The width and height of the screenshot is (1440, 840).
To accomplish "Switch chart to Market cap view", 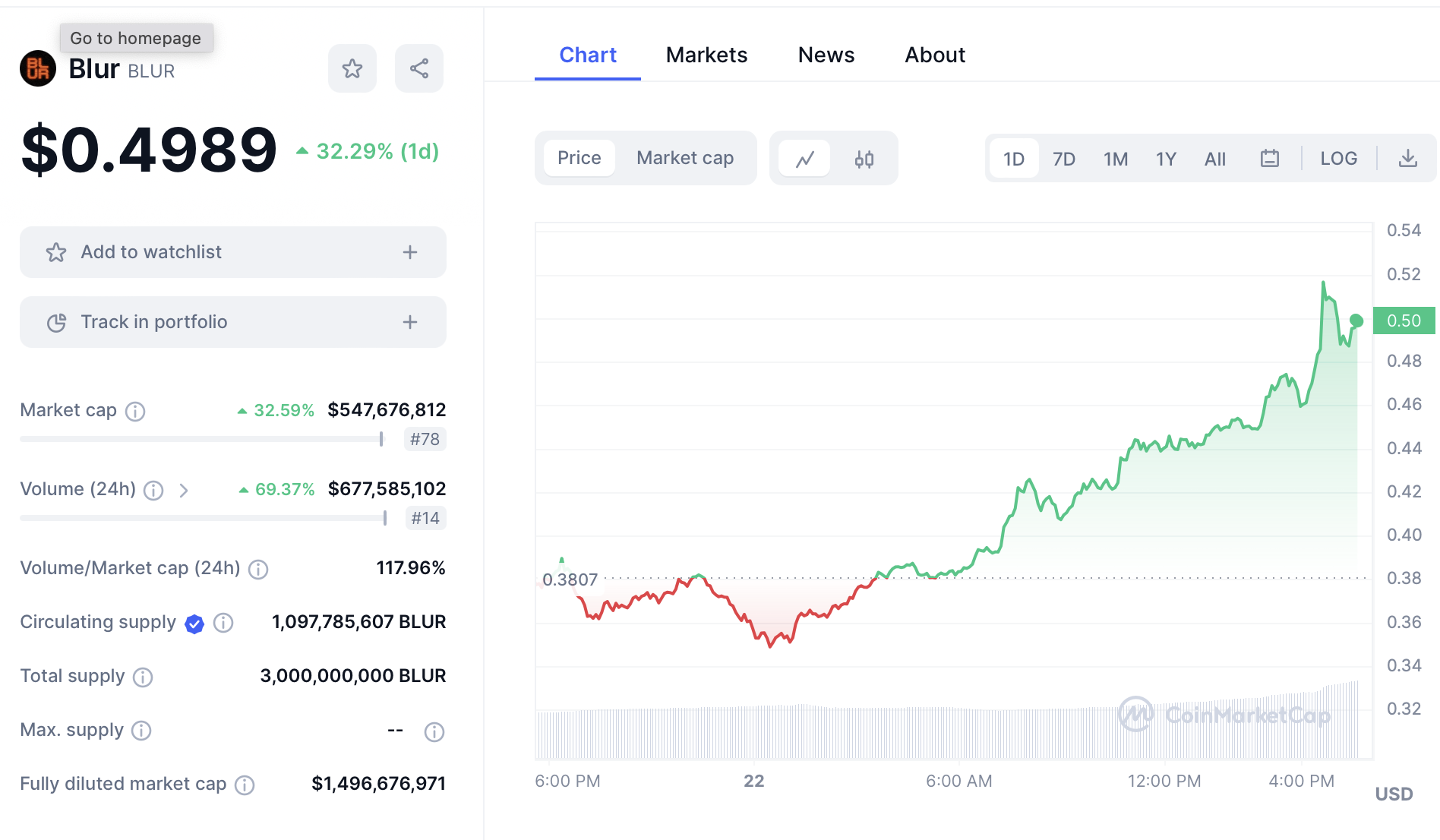I will click(684, 158).
